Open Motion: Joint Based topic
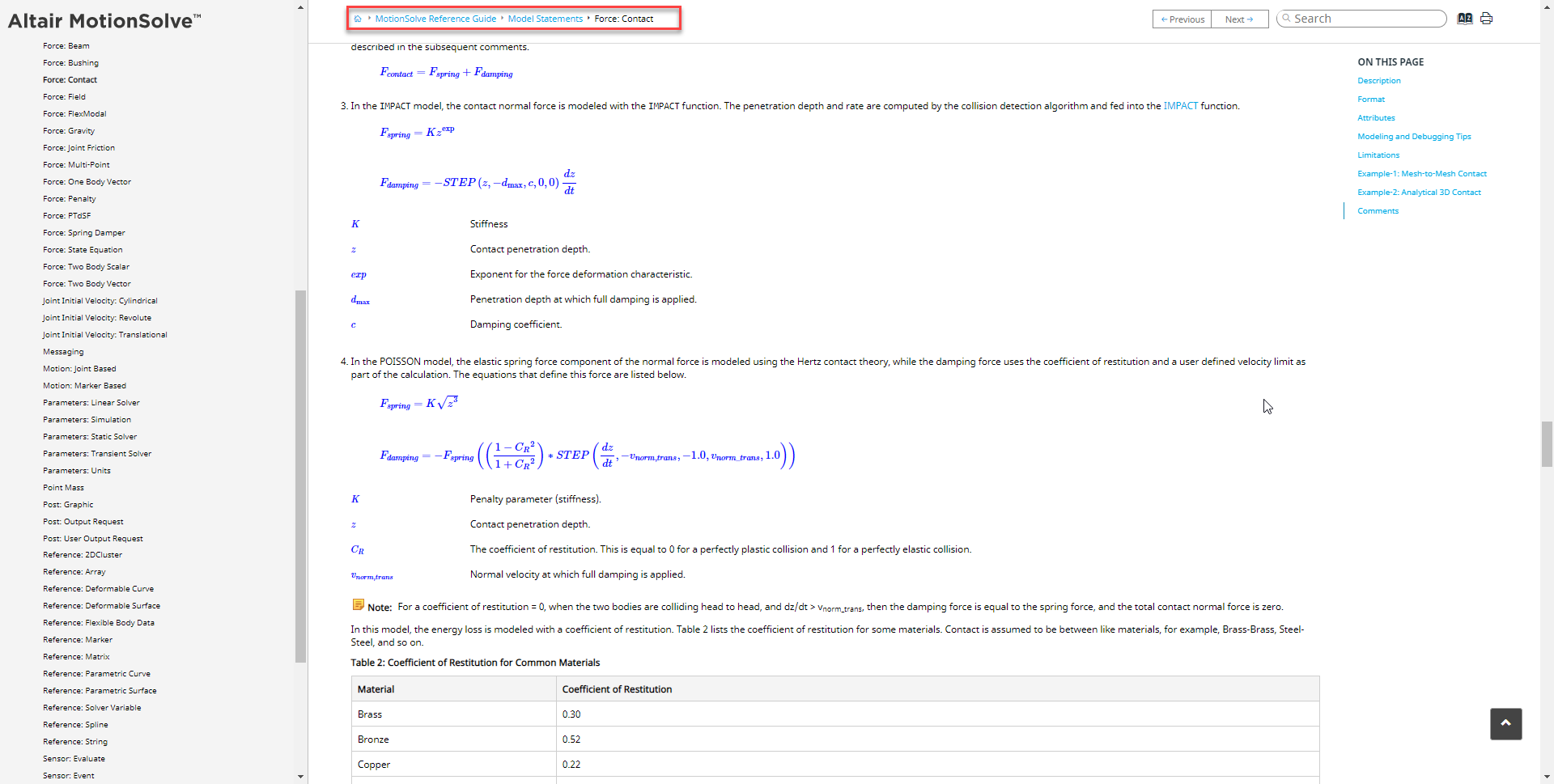 click(79, 369)
